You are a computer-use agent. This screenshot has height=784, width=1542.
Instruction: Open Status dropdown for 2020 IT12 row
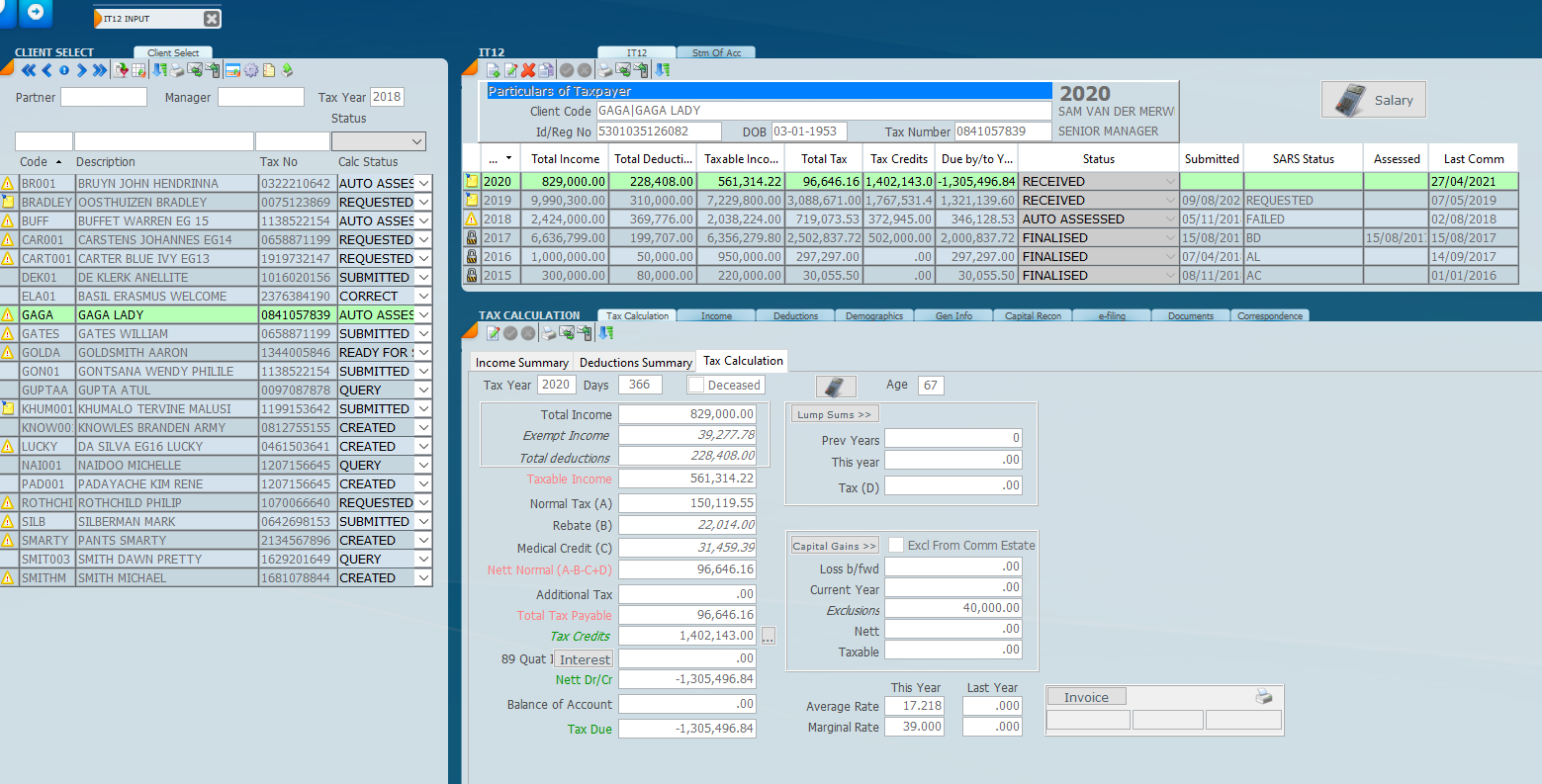(x=1170, y=182)
